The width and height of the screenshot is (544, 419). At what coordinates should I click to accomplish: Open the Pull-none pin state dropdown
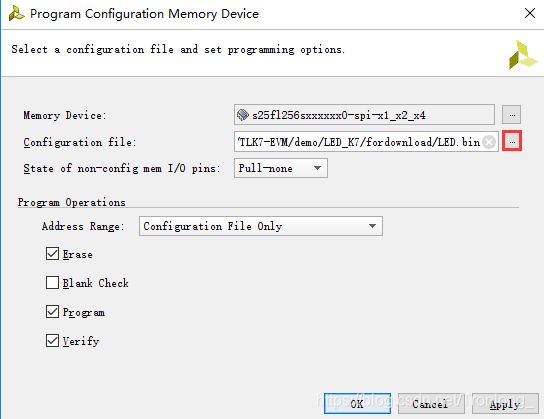coord(281,168)
